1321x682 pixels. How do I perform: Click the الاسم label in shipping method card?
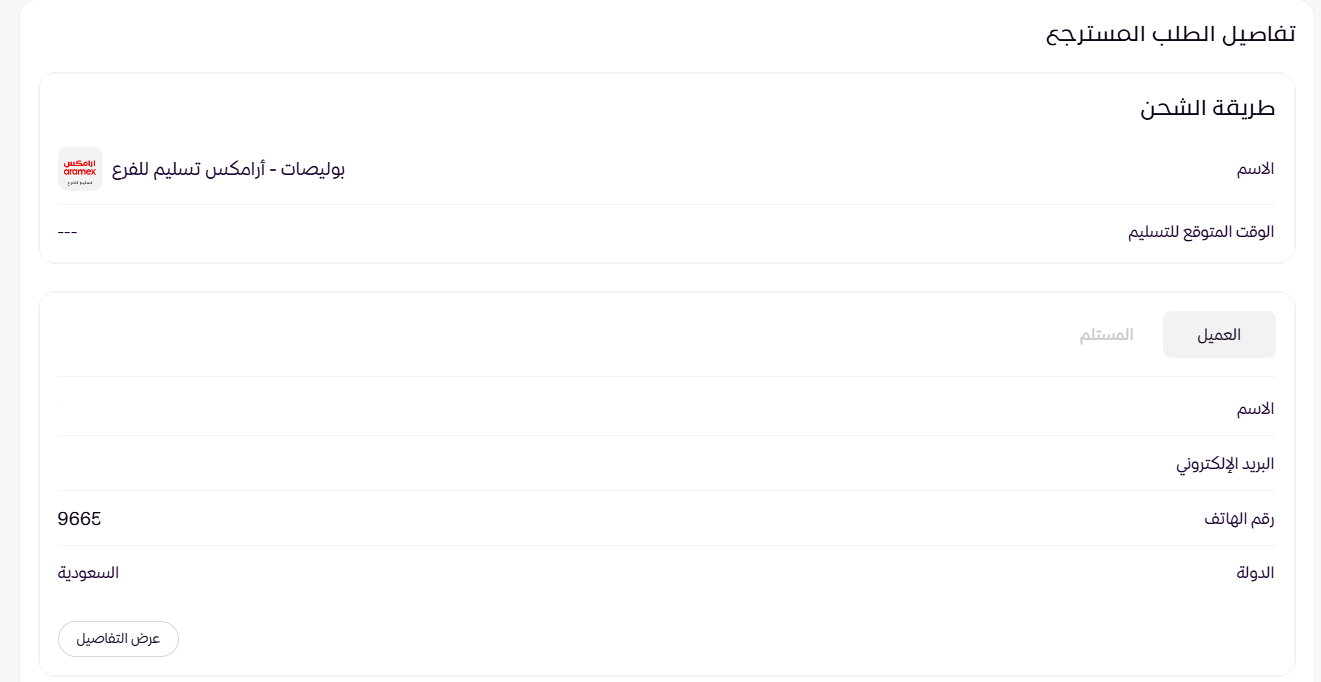click(x=1255, y=169)
